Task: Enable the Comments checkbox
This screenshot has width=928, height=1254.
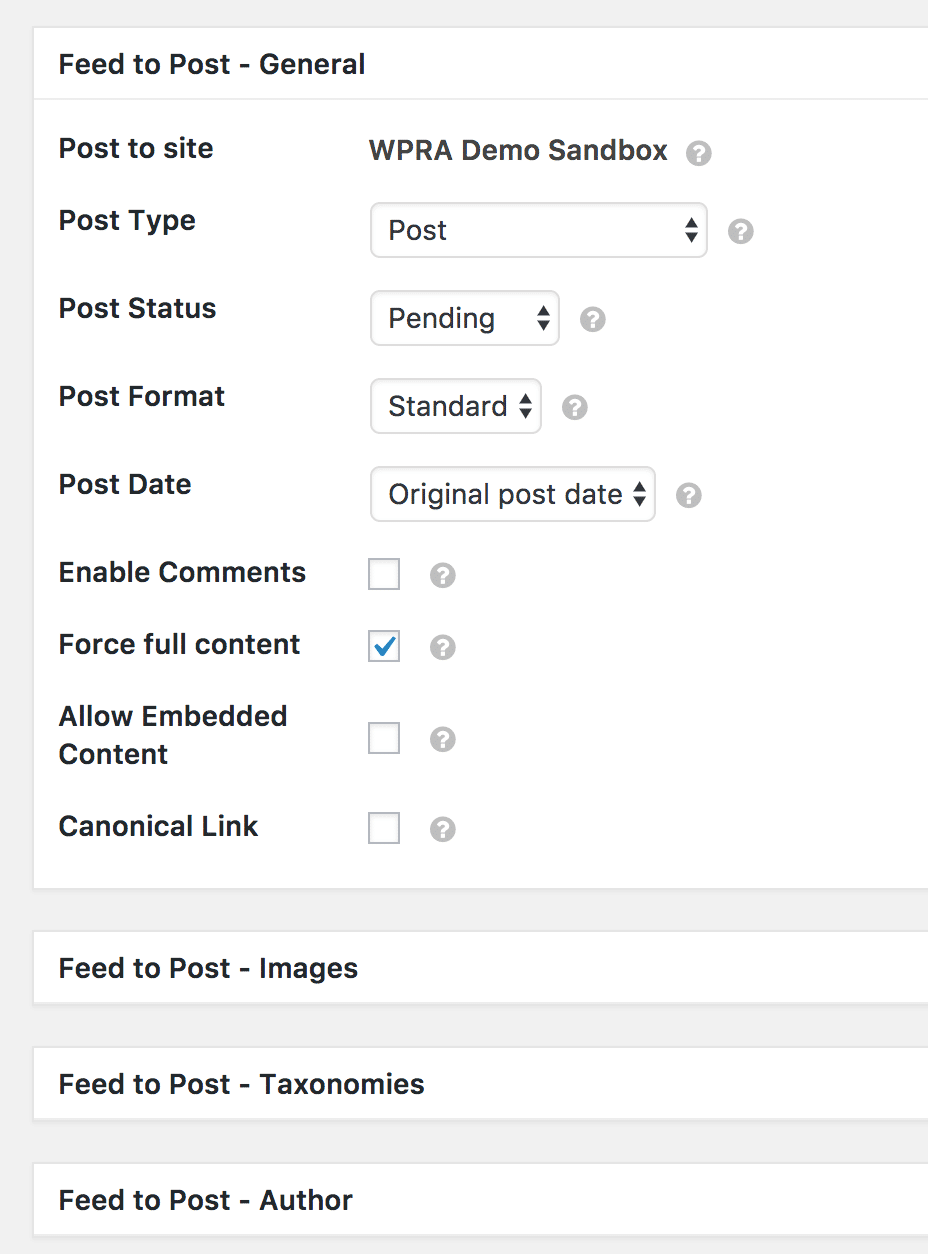Action: tap(384, 574)
